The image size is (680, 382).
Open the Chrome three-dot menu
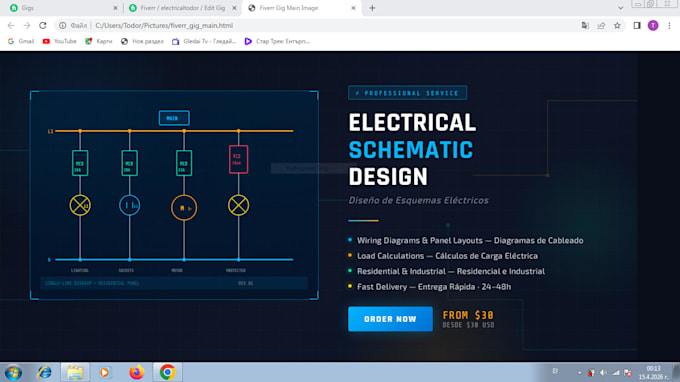[669, 26]
